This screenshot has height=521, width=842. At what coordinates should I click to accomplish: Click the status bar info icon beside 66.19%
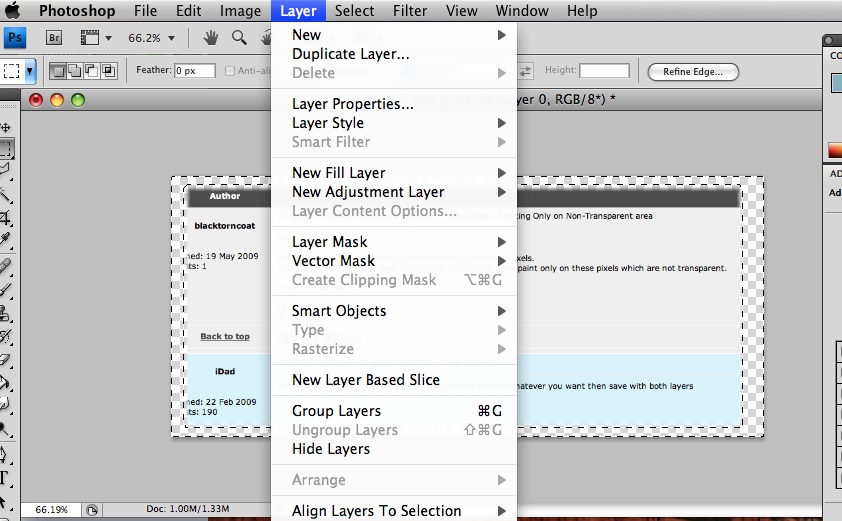(x=92, y=509)
